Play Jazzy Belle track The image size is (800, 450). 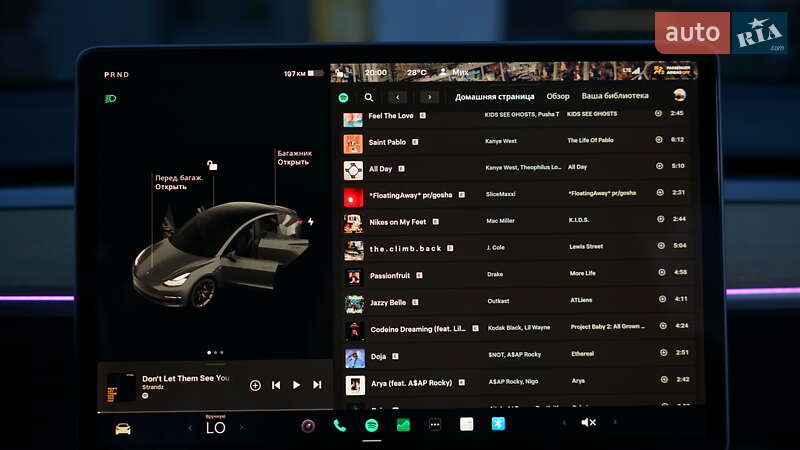pyautogui.click(x=517, y=303)
